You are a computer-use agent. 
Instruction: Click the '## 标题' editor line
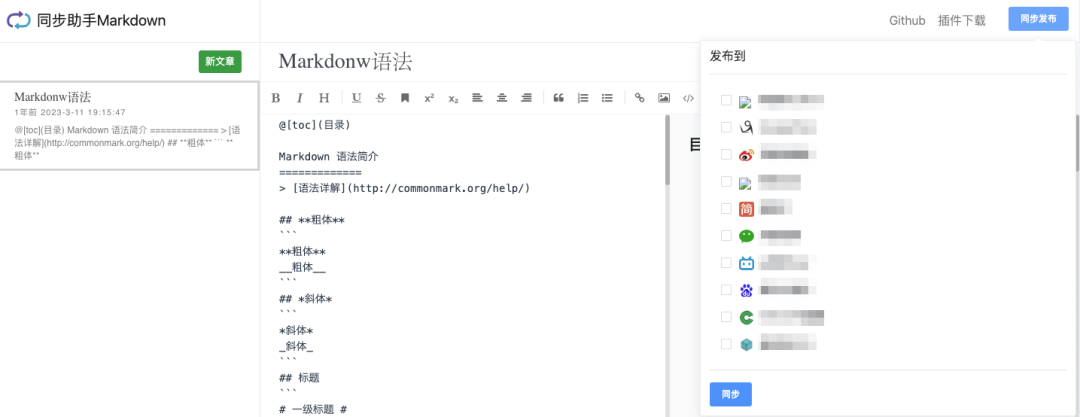299,378
